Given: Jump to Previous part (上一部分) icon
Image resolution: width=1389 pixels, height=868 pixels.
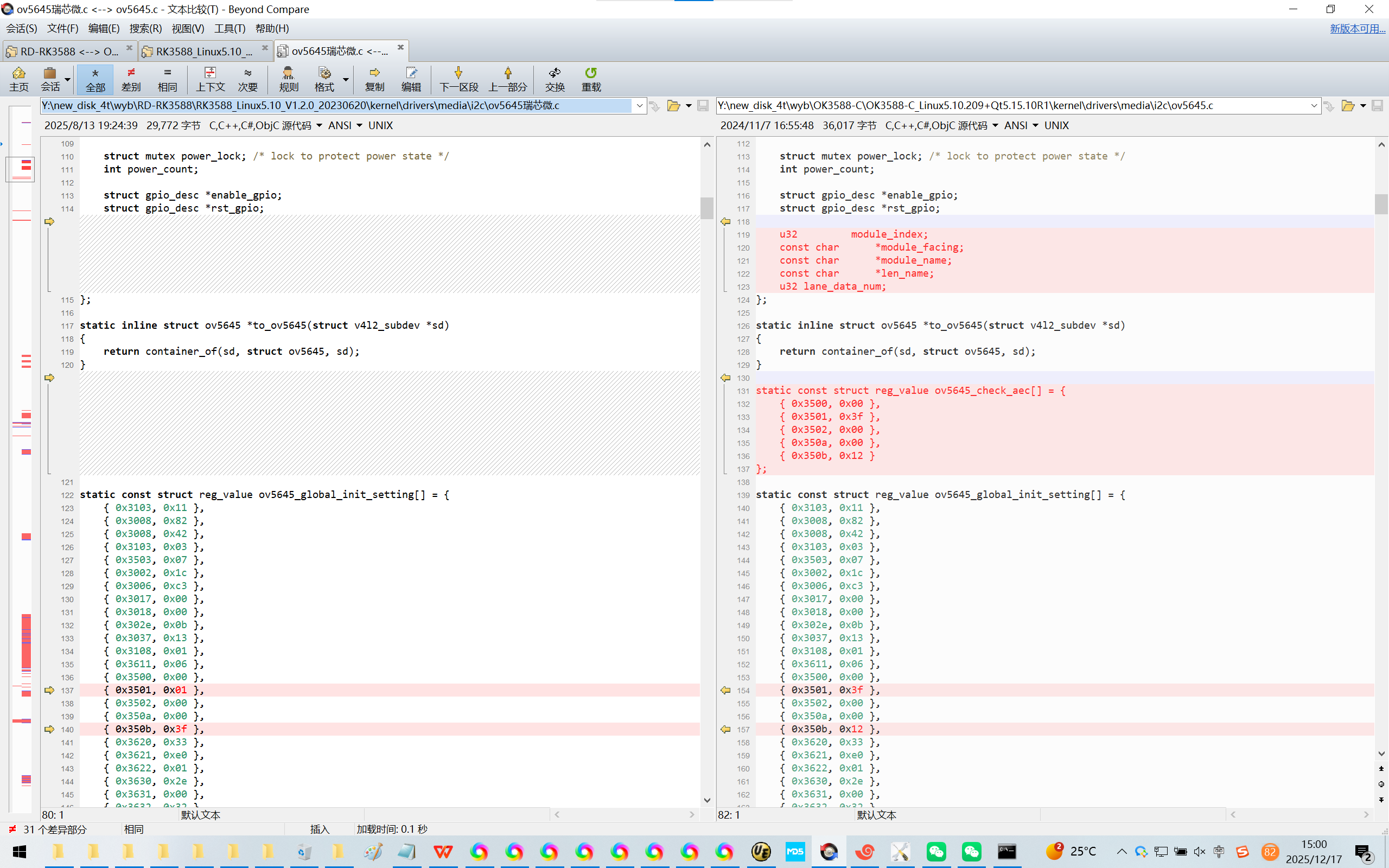Looking at the screenshot, I should click(507, 79).
